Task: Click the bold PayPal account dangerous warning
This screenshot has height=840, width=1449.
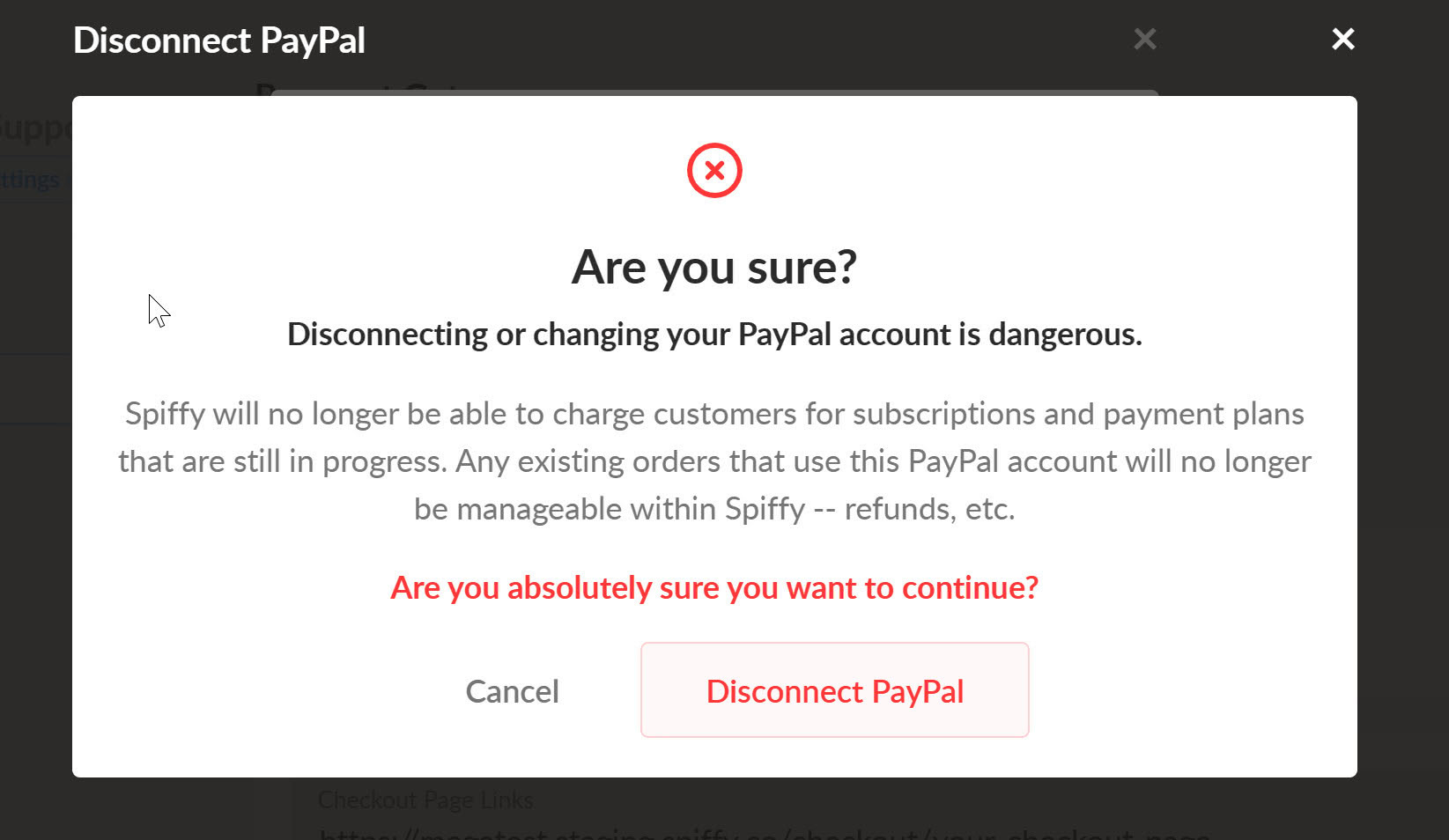Action: click(714, 335)
